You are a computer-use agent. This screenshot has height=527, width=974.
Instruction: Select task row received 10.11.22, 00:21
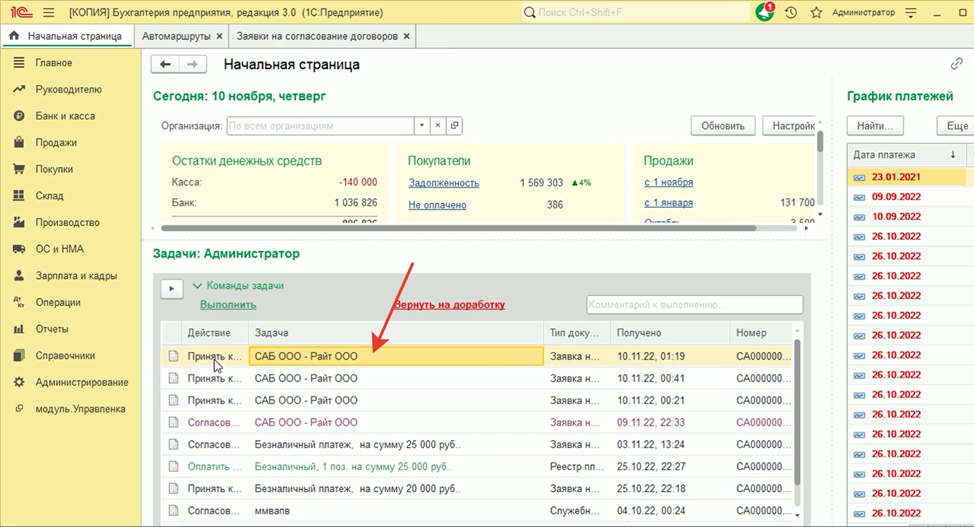[x=477, y=400]
